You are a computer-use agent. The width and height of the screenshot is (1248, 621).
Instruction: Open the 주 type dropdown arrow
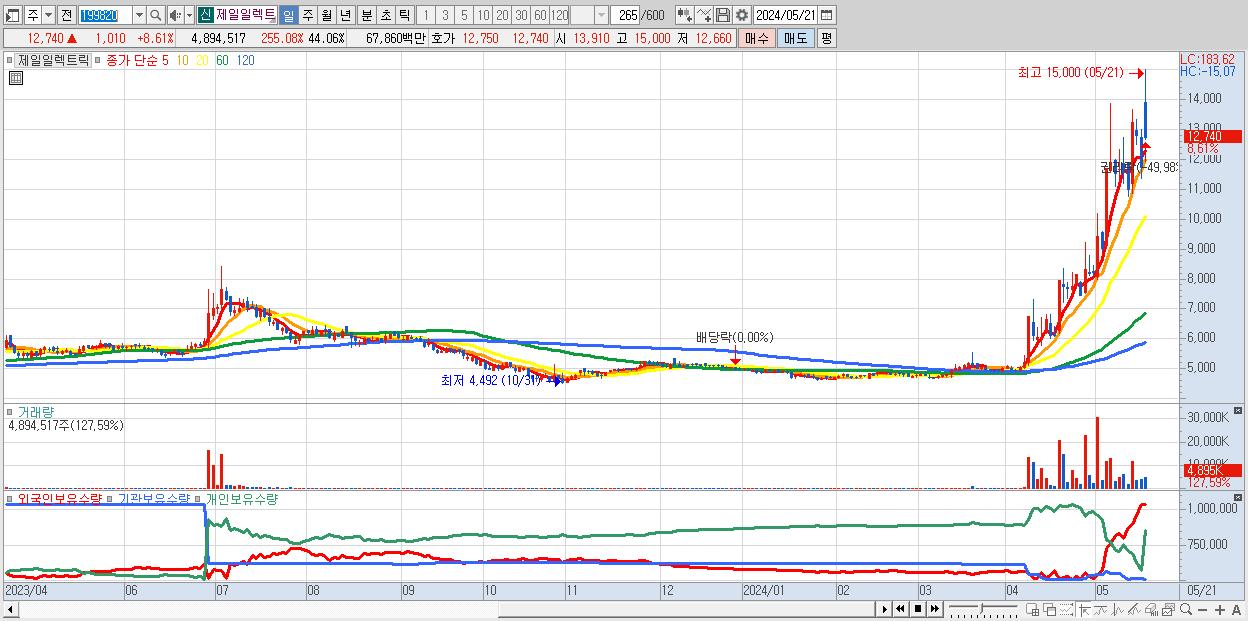49,15
